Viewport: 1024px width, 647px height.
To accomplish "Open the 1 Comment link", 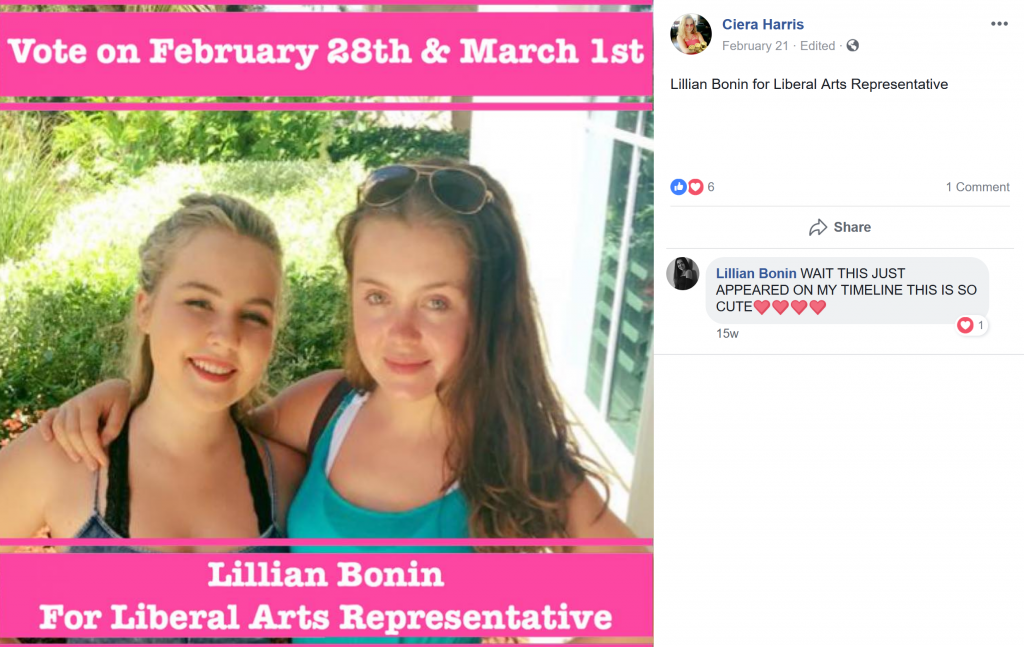I will (978, 187).
